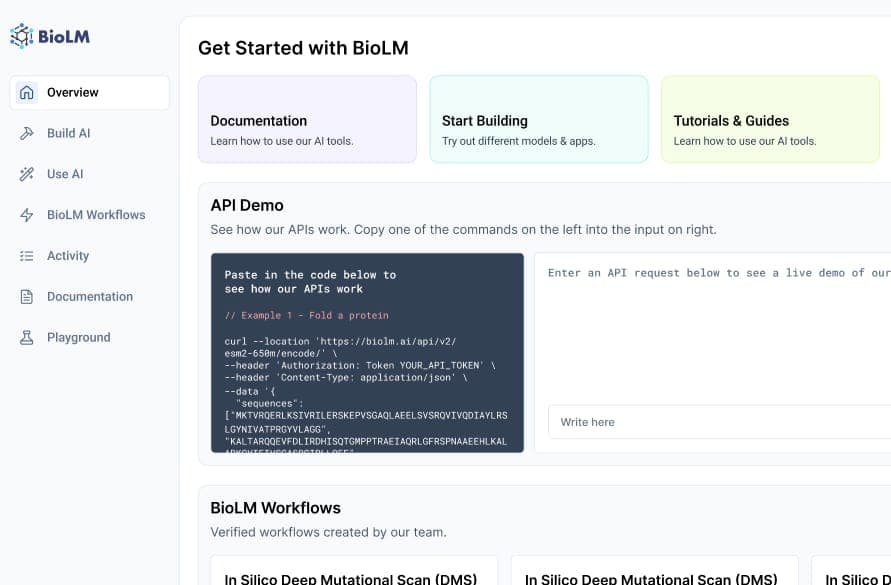The width and height of the screenshot is (891, 585).
Task: Click the Build AI hammer icon
Action: coord(27,133)
